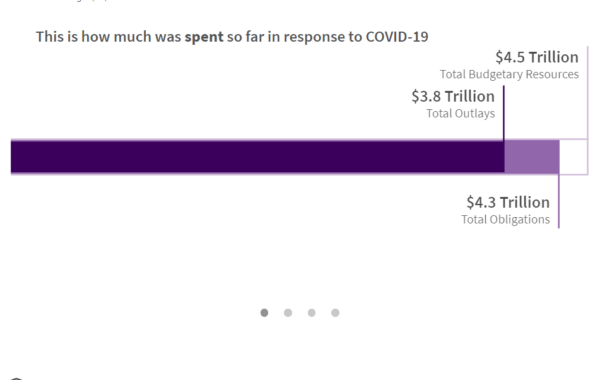The width and height of the screenshot is (600, 380).
Task: Select the $4.3 Trillion amount label
Action: [x=508, y=202]
